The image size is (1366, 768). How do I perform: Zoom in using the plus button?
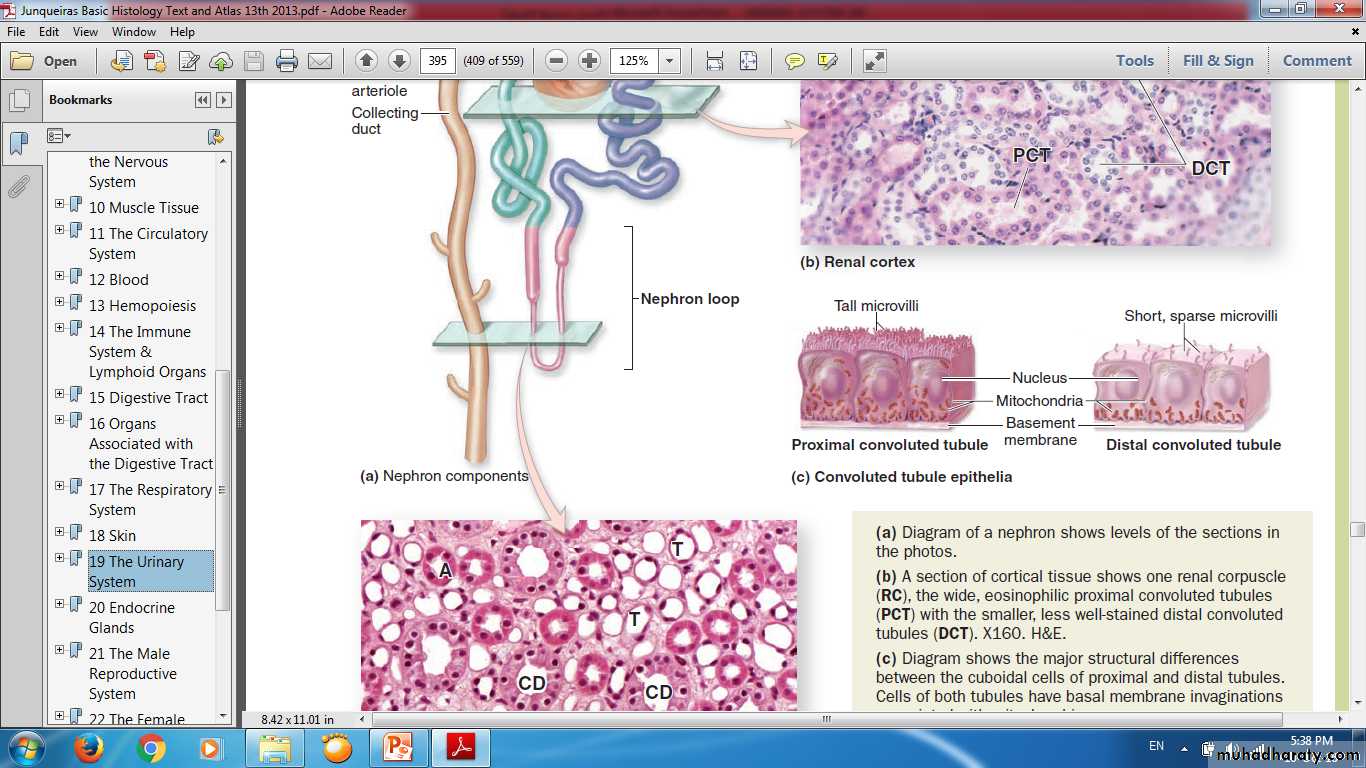[590, 61]
